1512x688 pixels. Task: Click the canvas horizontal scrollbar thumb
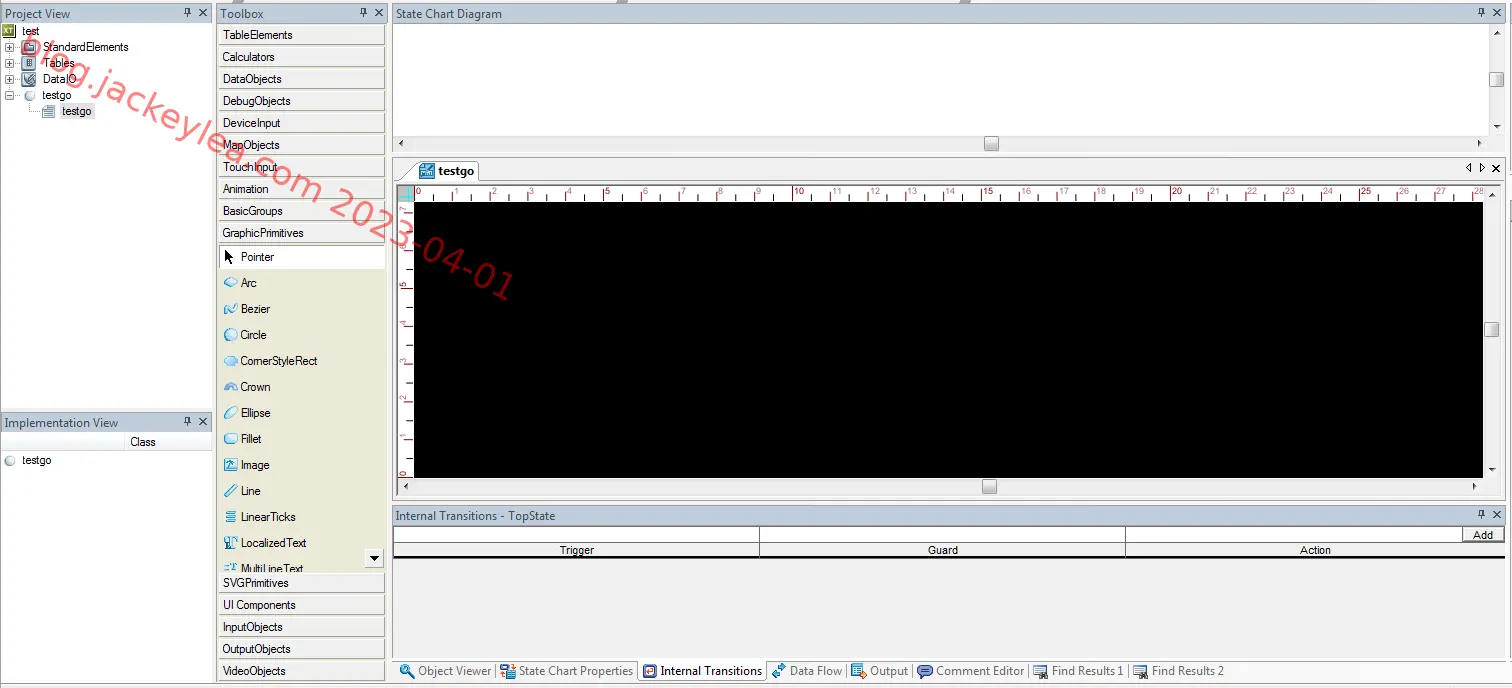(989, 486)
